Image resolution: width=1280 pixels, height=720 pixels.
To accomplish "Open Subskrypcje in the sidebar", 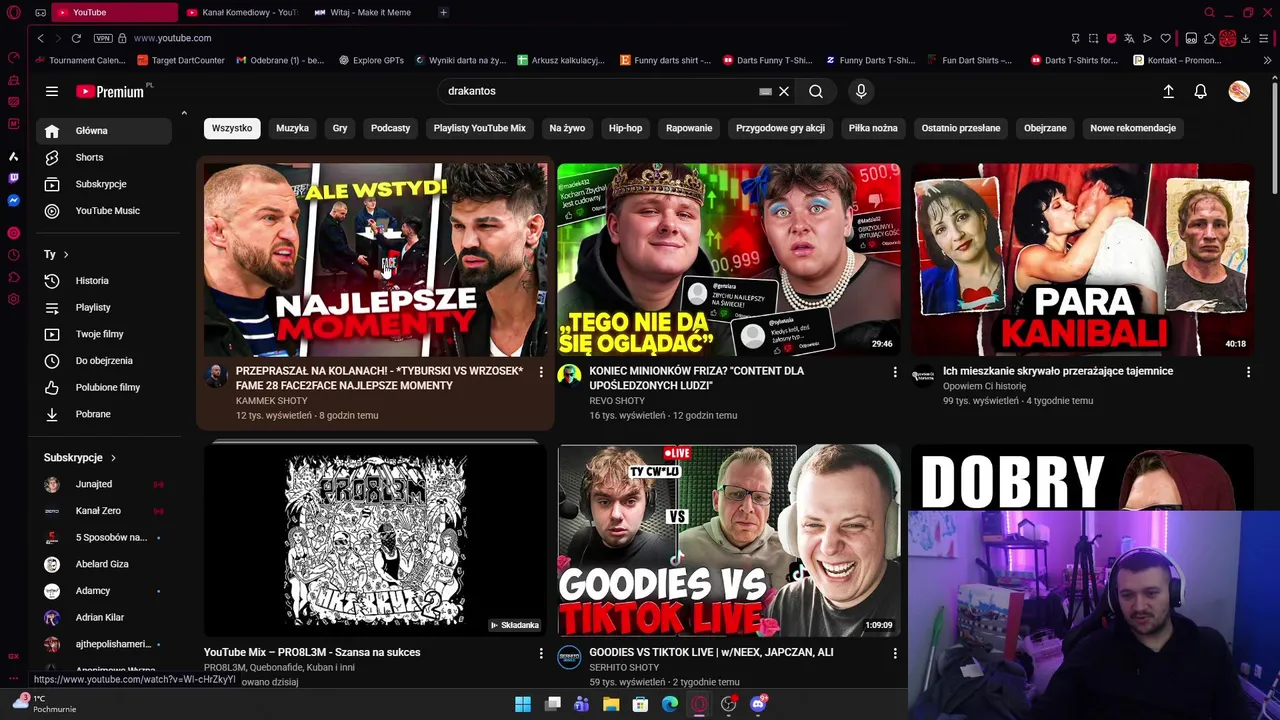I will click(104, 184).
